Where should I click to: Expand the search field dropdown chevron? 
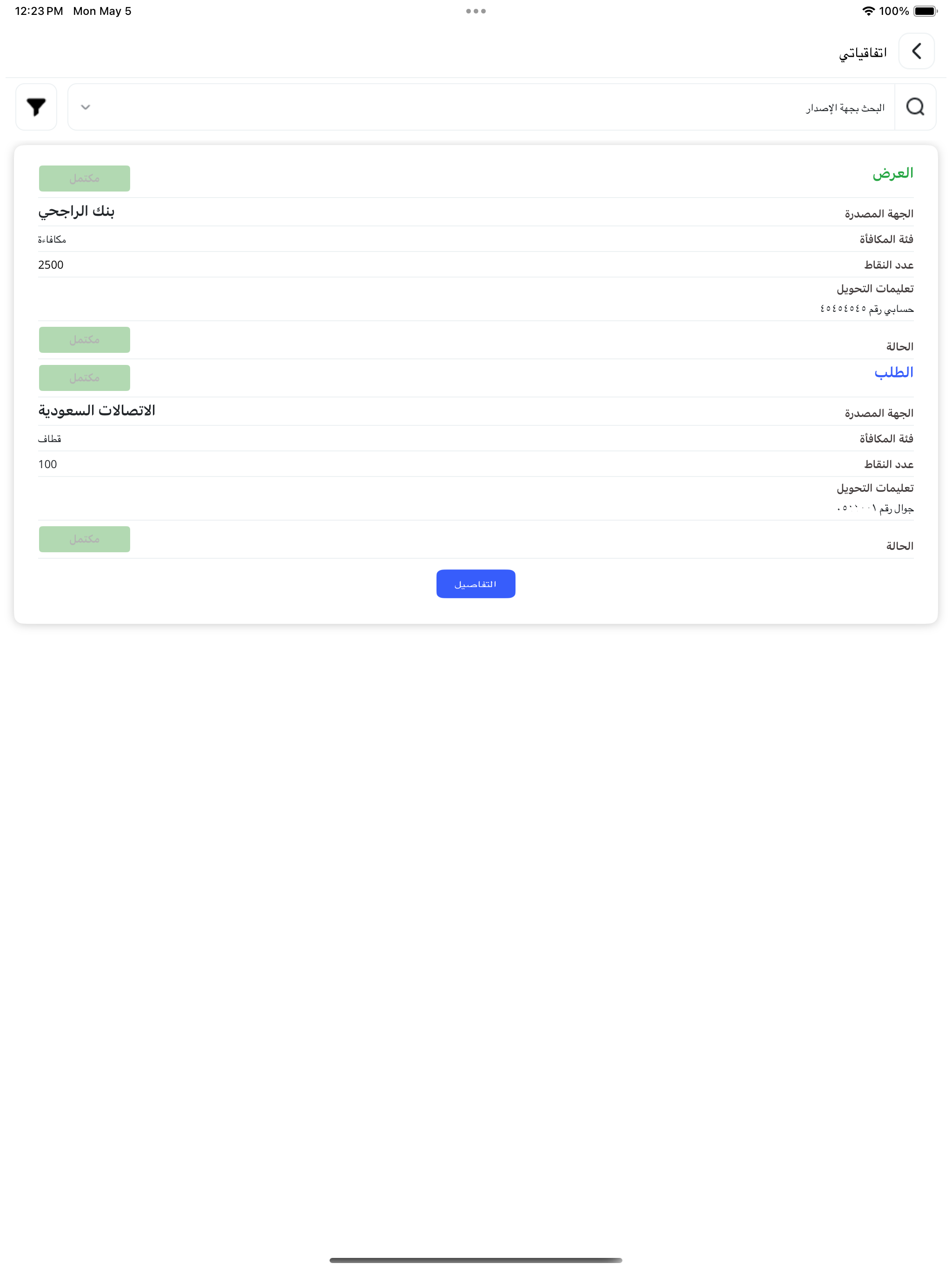[86, 107]
